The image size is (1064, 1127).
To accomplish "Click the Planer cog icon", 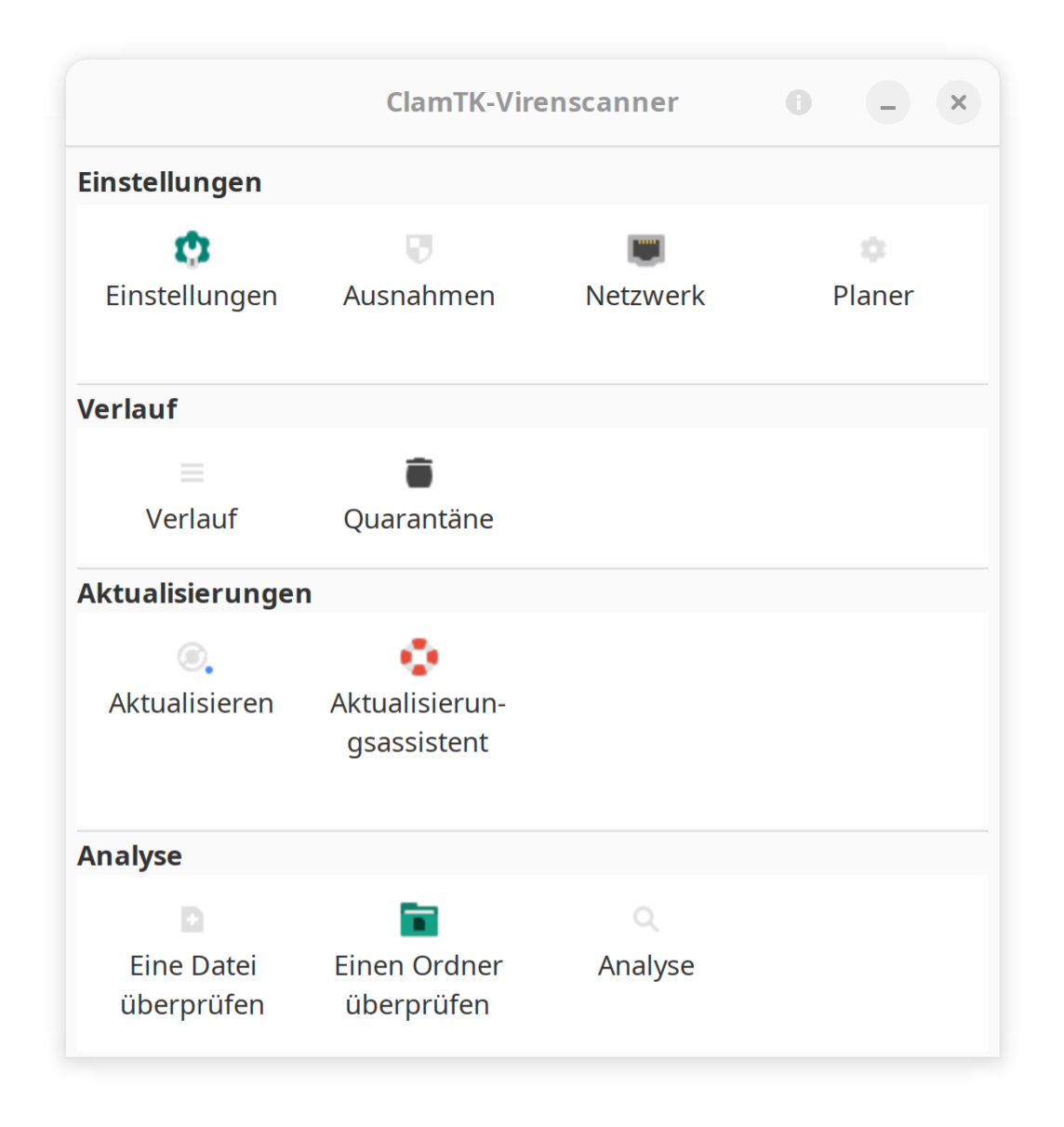I will coord(872,248).
